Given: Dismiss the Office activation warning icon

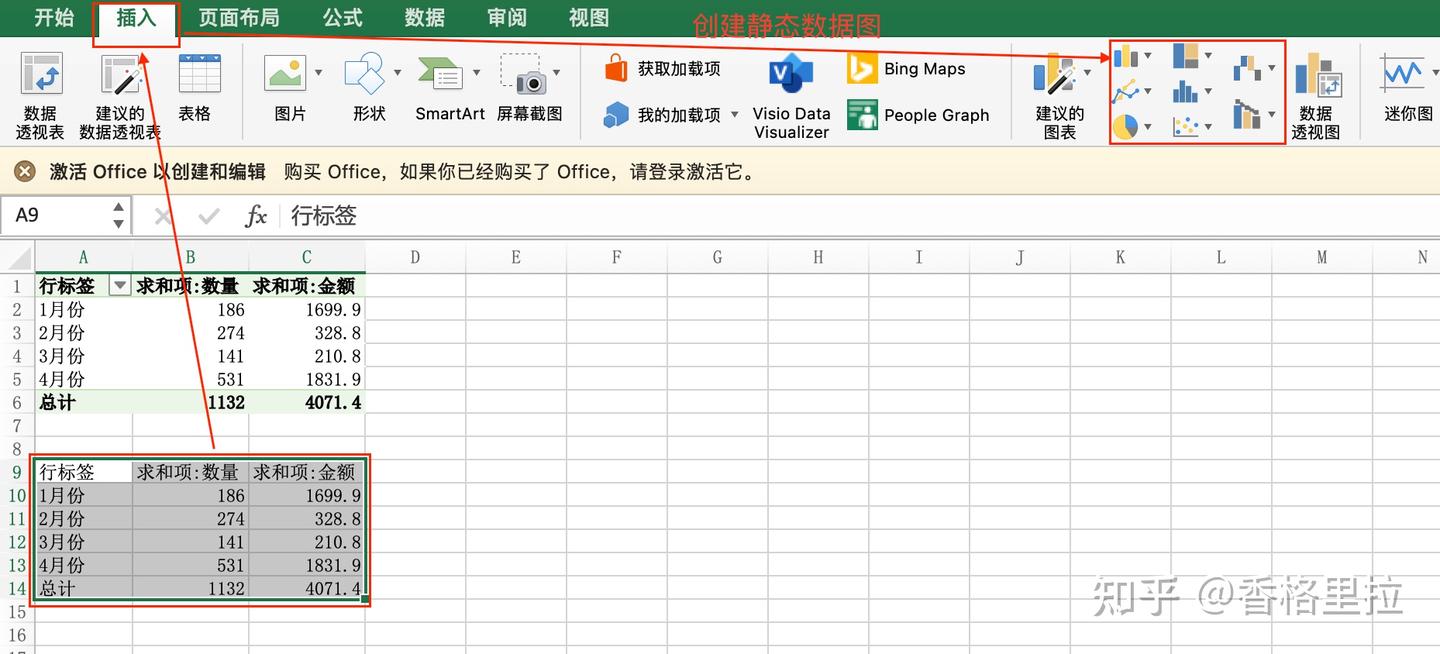Looking at the screenshot, I should point(25,172).
